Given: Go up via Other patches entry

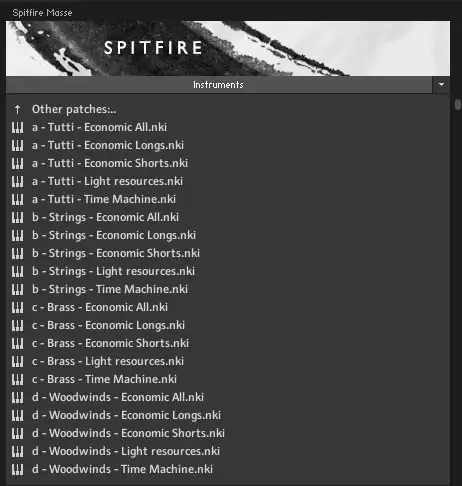Looking at the screenshot, I should click(74, 109).
